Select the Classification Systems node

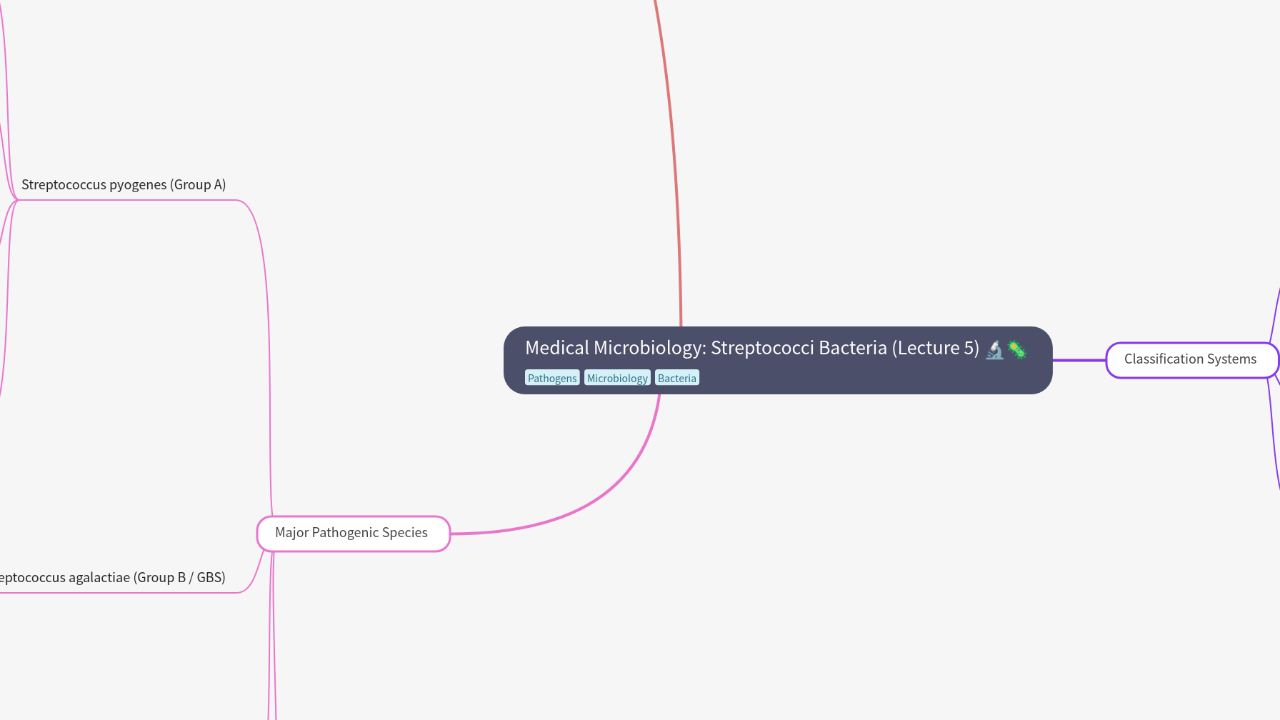(1191, 359)
